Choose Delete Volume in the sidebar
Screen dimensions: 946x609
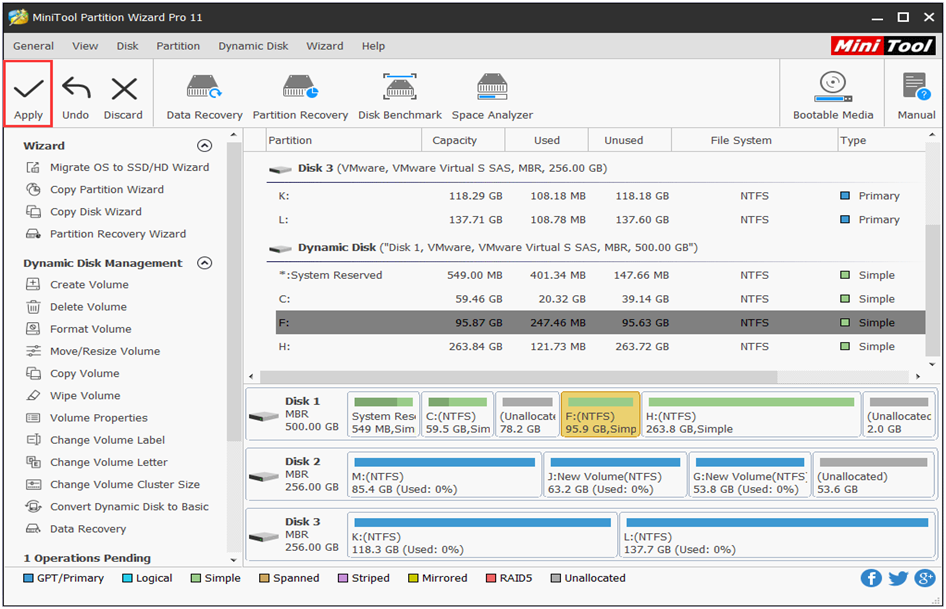point(76,307)
